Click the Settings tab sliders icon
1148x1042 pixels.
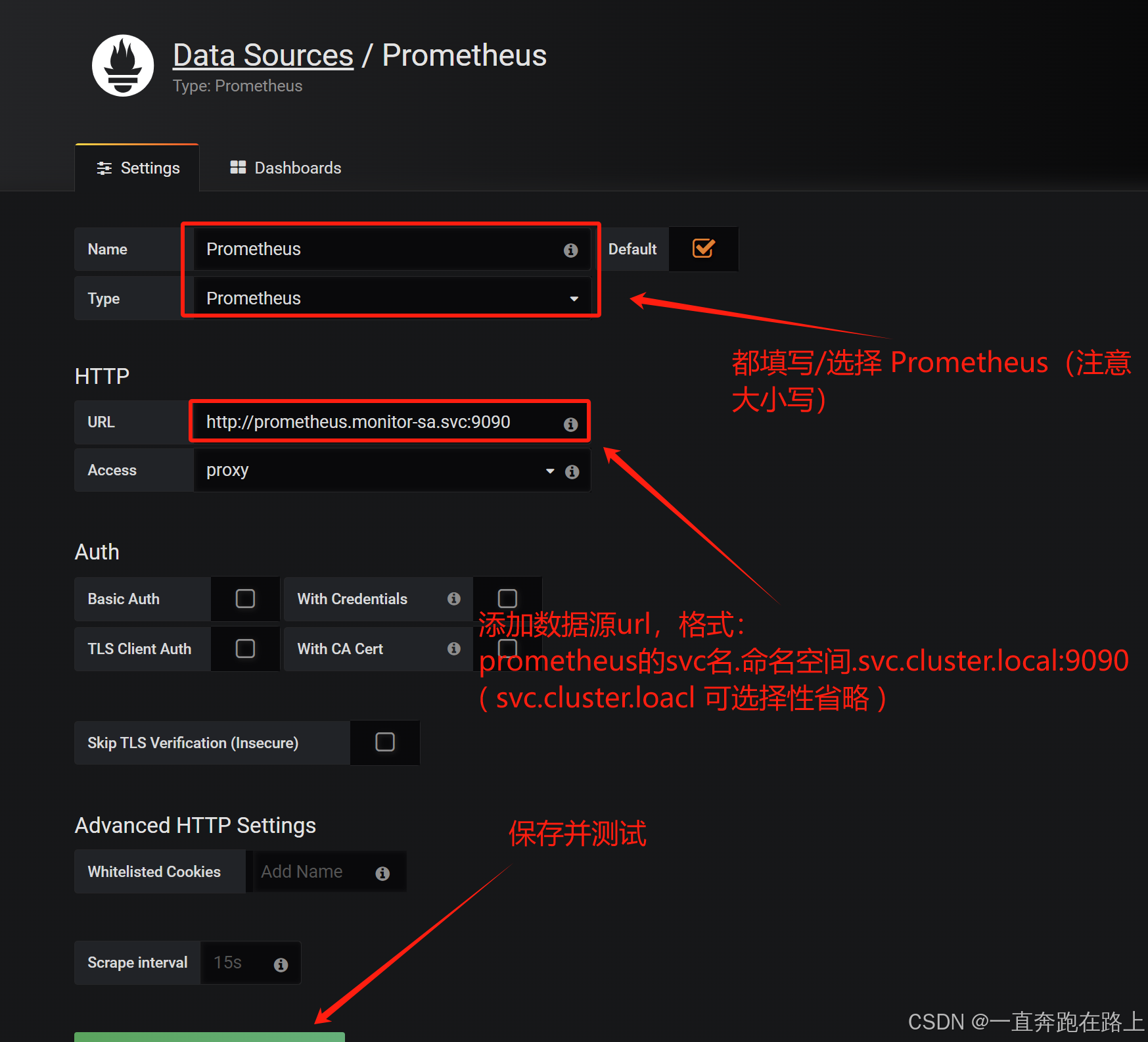(x=104, y=168)
